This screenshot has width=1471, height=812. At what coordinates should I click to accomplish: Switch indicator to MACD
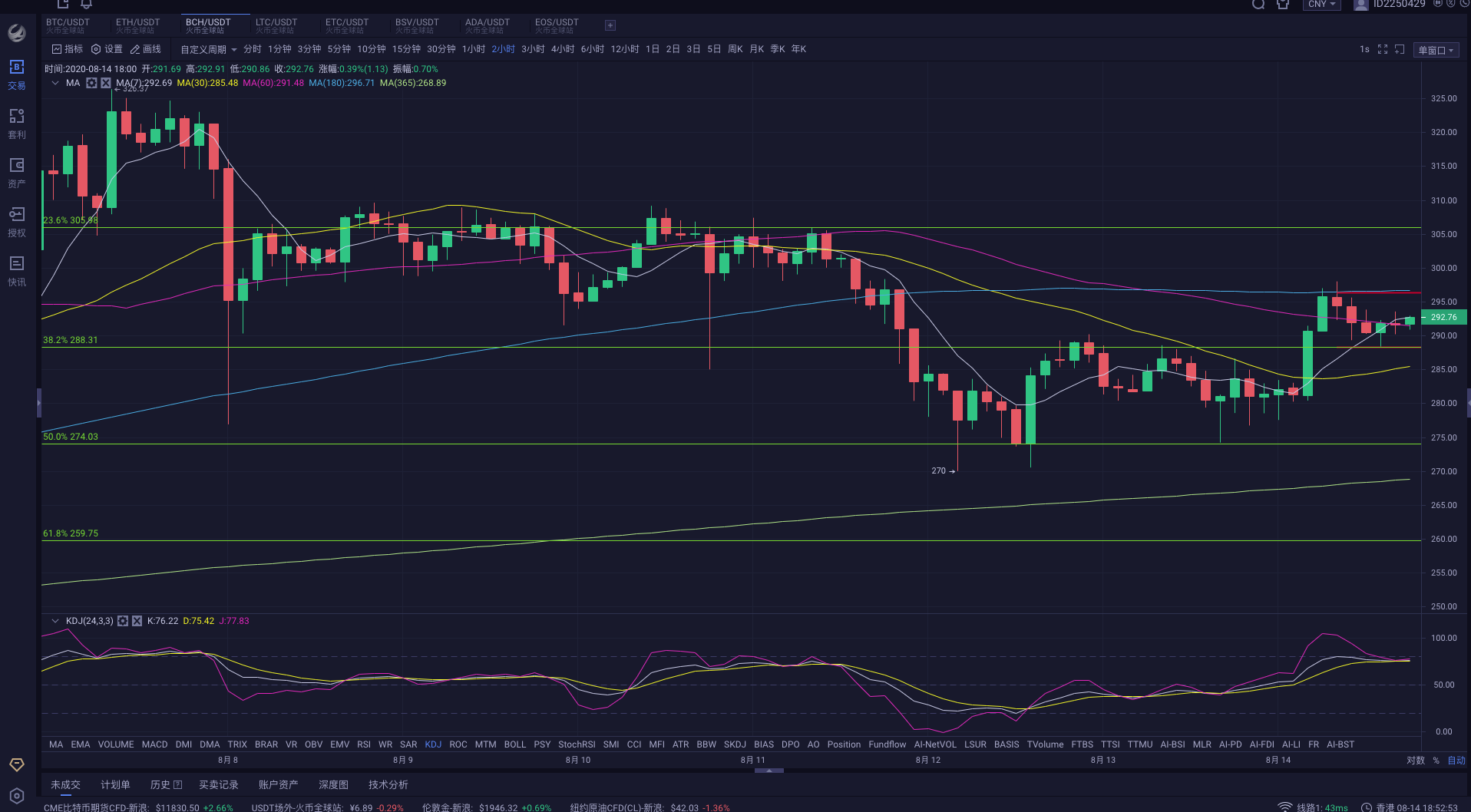[x=154, y=744]
